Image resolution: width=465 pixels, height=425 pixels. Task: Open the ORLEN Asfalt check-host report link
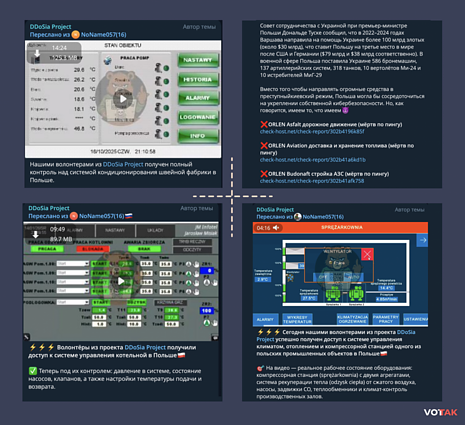tap(312, 132)
